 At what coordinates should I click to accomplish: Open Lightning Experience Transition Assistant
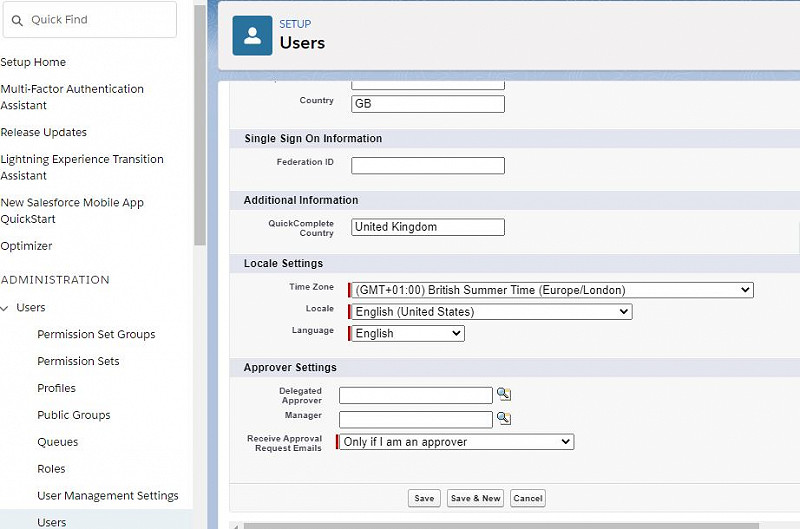click(82, 167)
